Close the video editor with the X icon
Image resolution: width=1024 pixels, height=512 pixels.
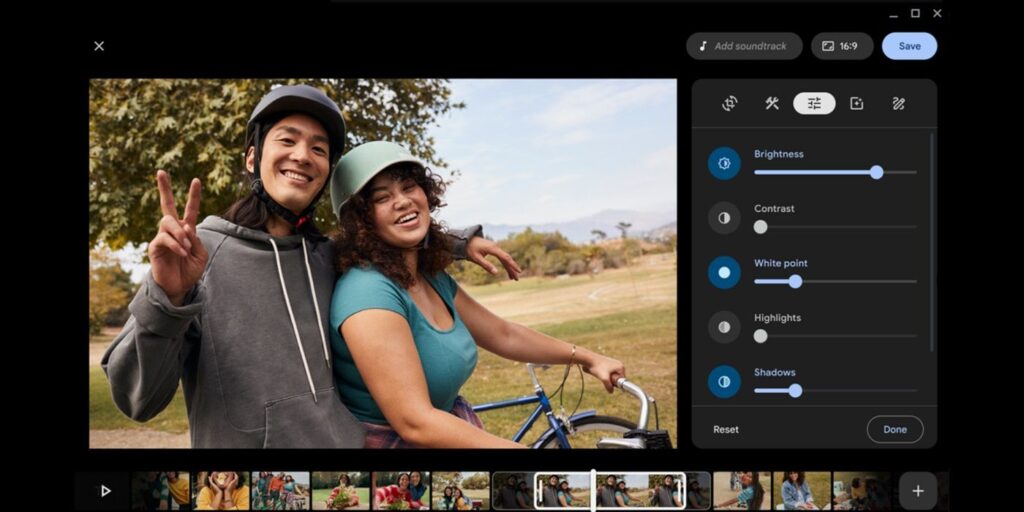tap(99, 46)
